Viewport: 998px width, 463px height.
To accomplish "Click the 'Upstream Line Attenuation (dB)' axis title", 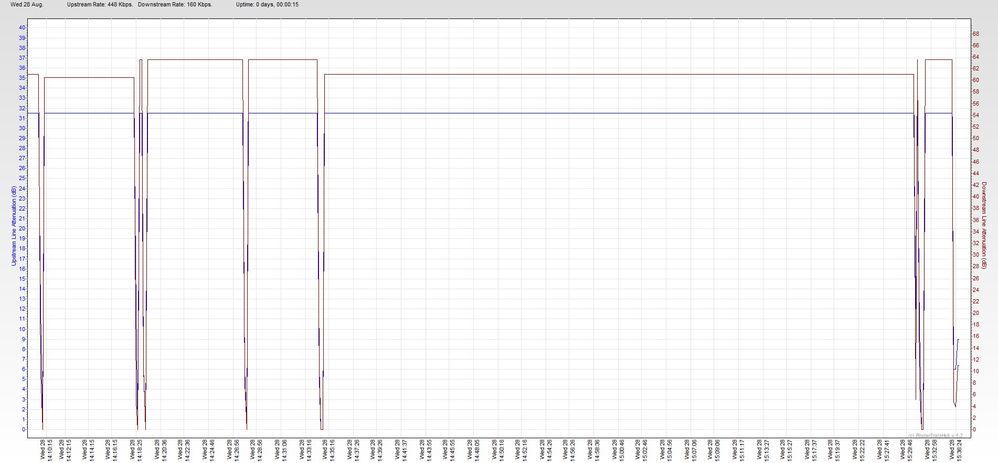I will (x=12, y=226).
